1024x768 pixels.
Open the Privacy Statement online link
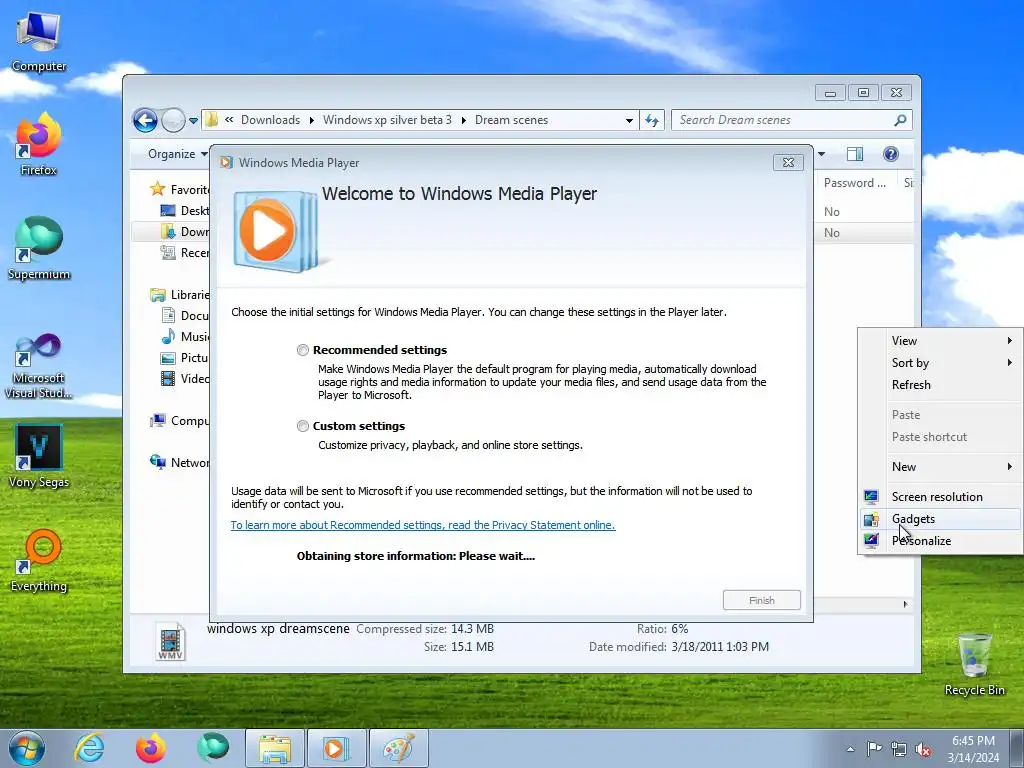pyautogui.click(x=423, y=525)
